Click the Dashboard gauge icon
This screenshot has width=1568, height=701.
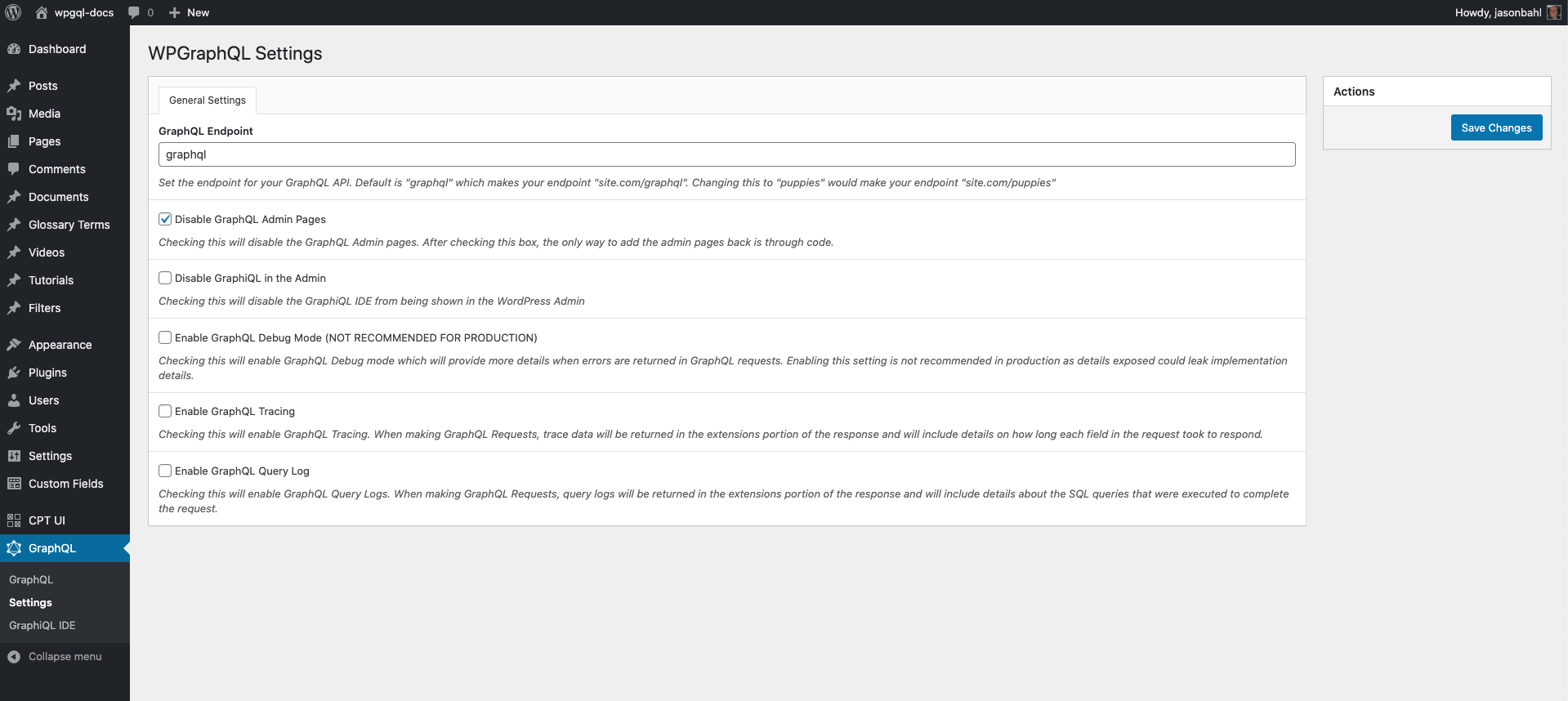point(14,49)
